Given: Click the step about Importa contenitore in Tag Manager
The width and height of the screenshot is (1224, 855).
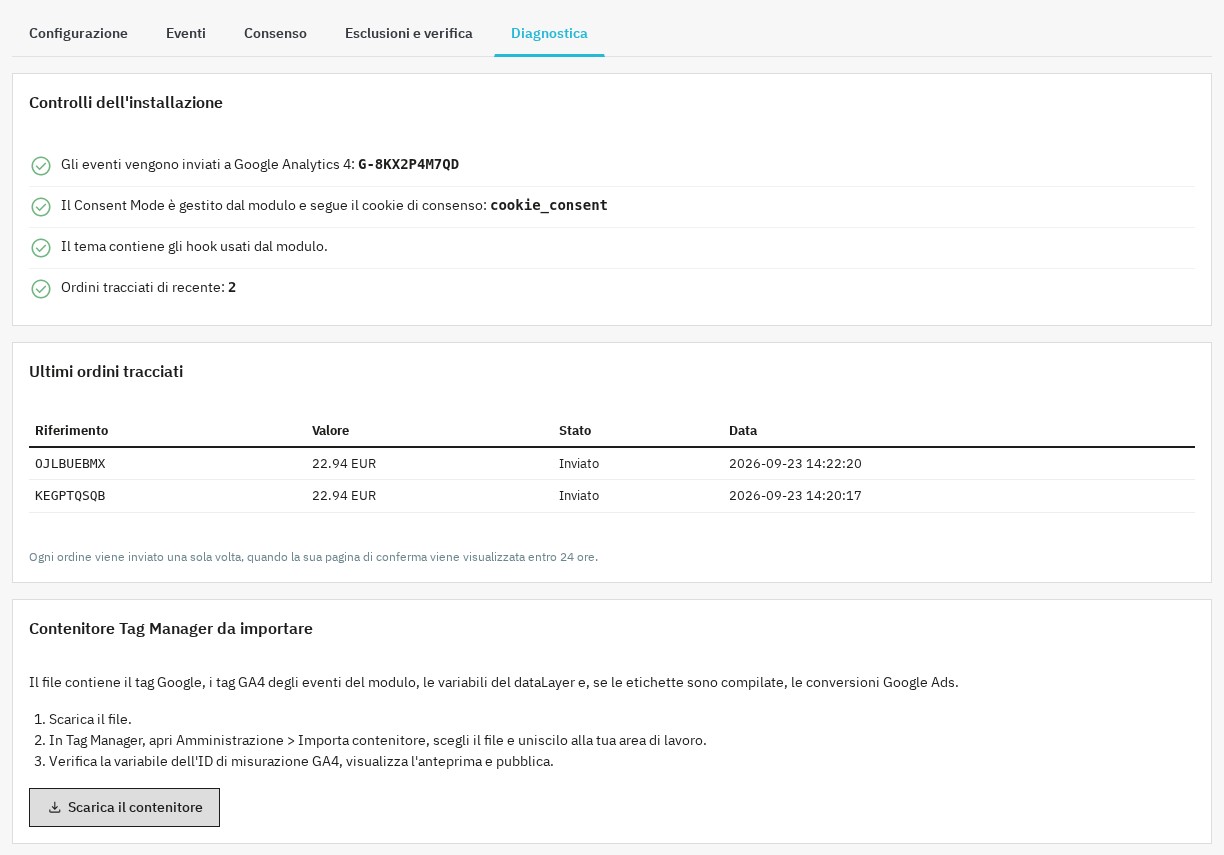Looking at the screenshot, I should (x=378, y=740).
